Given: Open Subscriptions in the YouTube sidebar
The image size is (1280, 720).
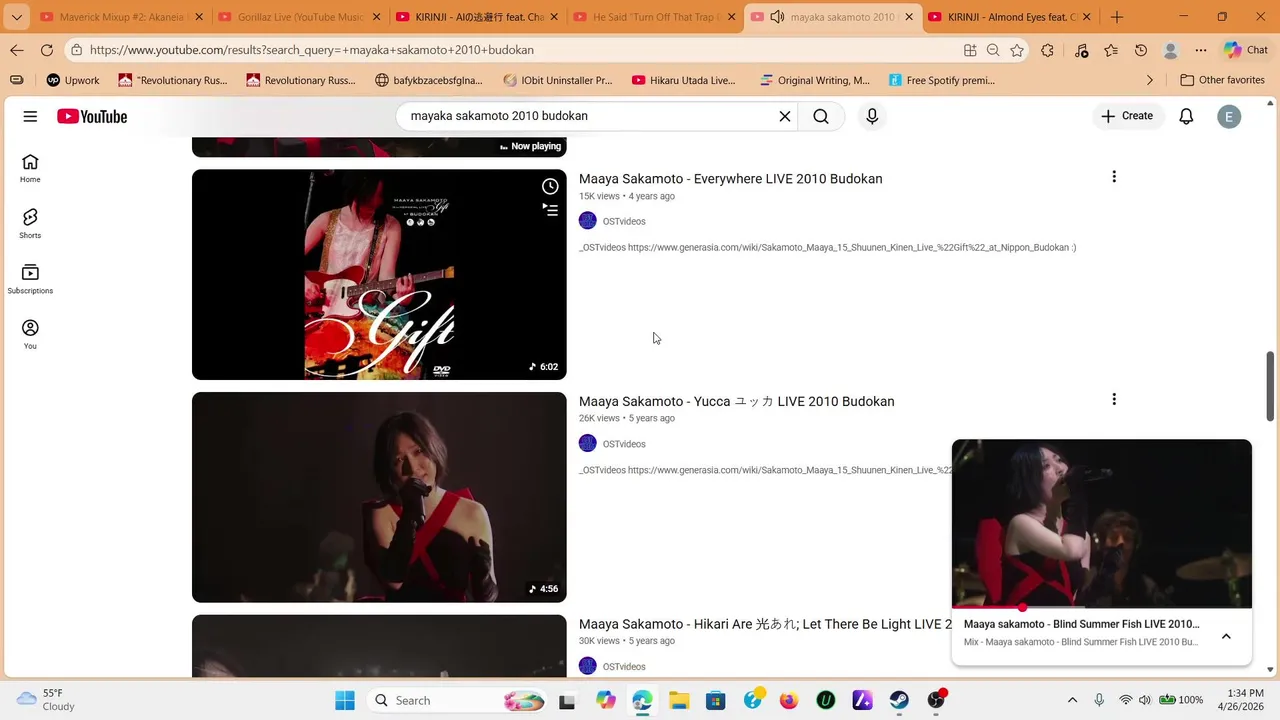Looking at the screenshot, I should coord(30,279).
